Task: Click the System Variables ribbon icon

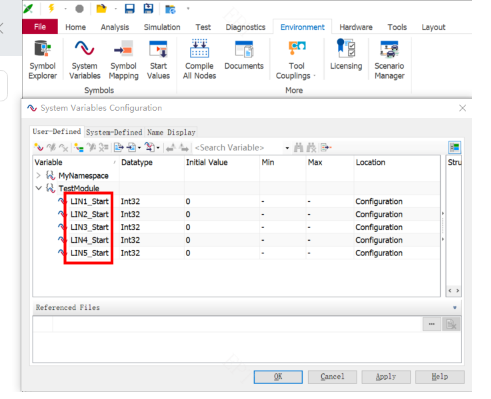Action: pyautogui.click(x=85, y=60)
